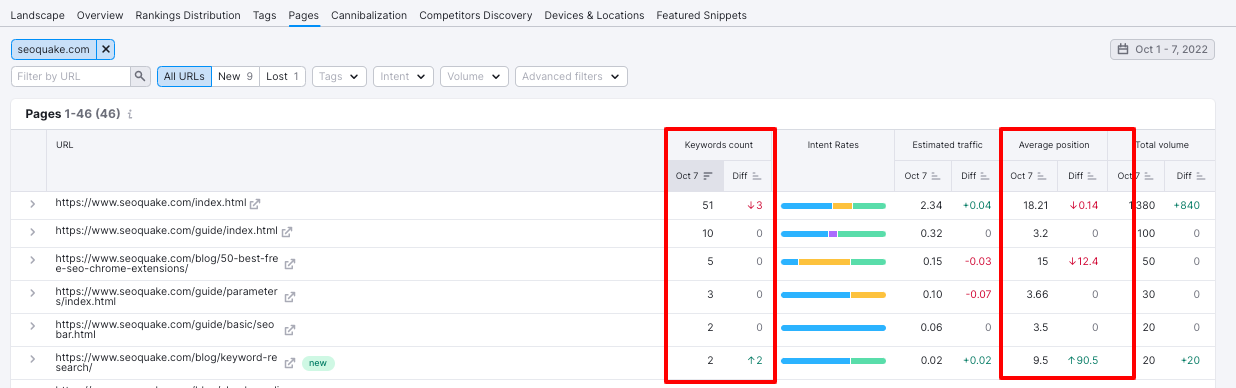Sort Total volume by Diff
Screen dimensions: 1236x388
tap(1190, 176)
